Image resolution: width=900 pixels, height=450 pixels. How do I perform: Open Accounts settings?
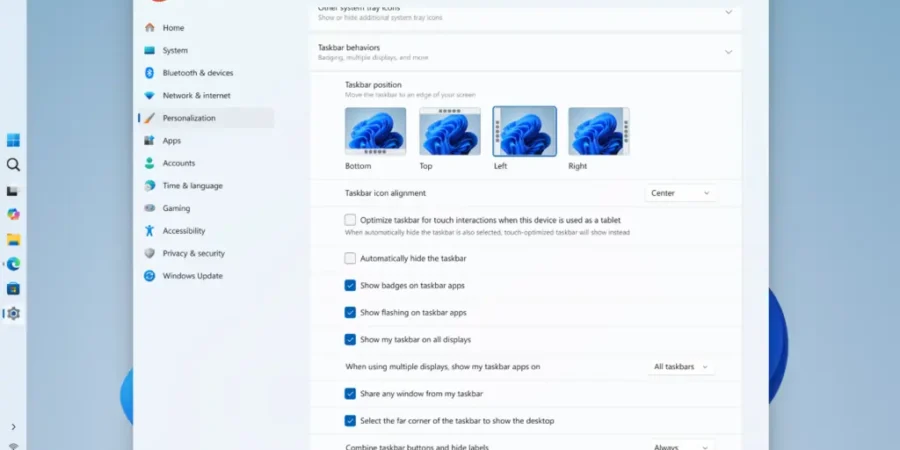point(205,163)
